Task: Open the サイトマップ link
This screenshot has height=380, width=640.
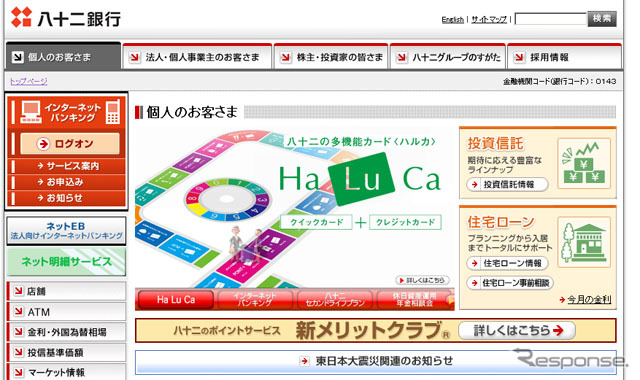Action: pyautogui.click(x=489, y=19)
